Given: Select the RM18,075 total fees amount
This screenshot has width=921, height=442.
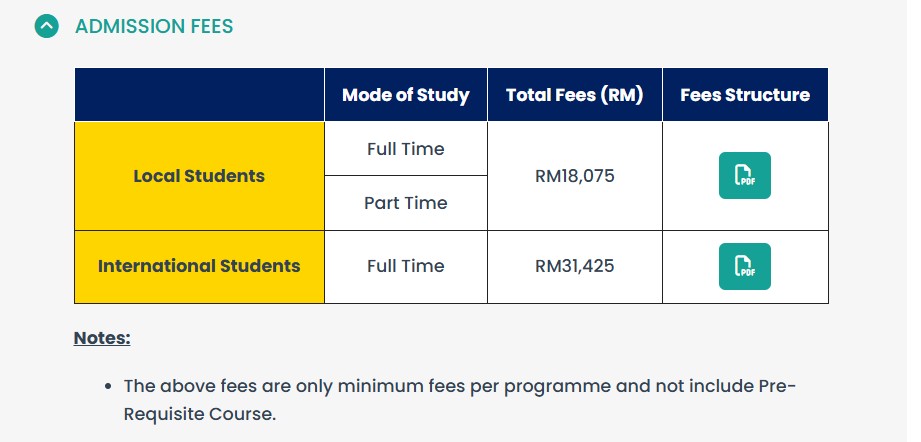Looking at the screenshot, I should [574, 176].
